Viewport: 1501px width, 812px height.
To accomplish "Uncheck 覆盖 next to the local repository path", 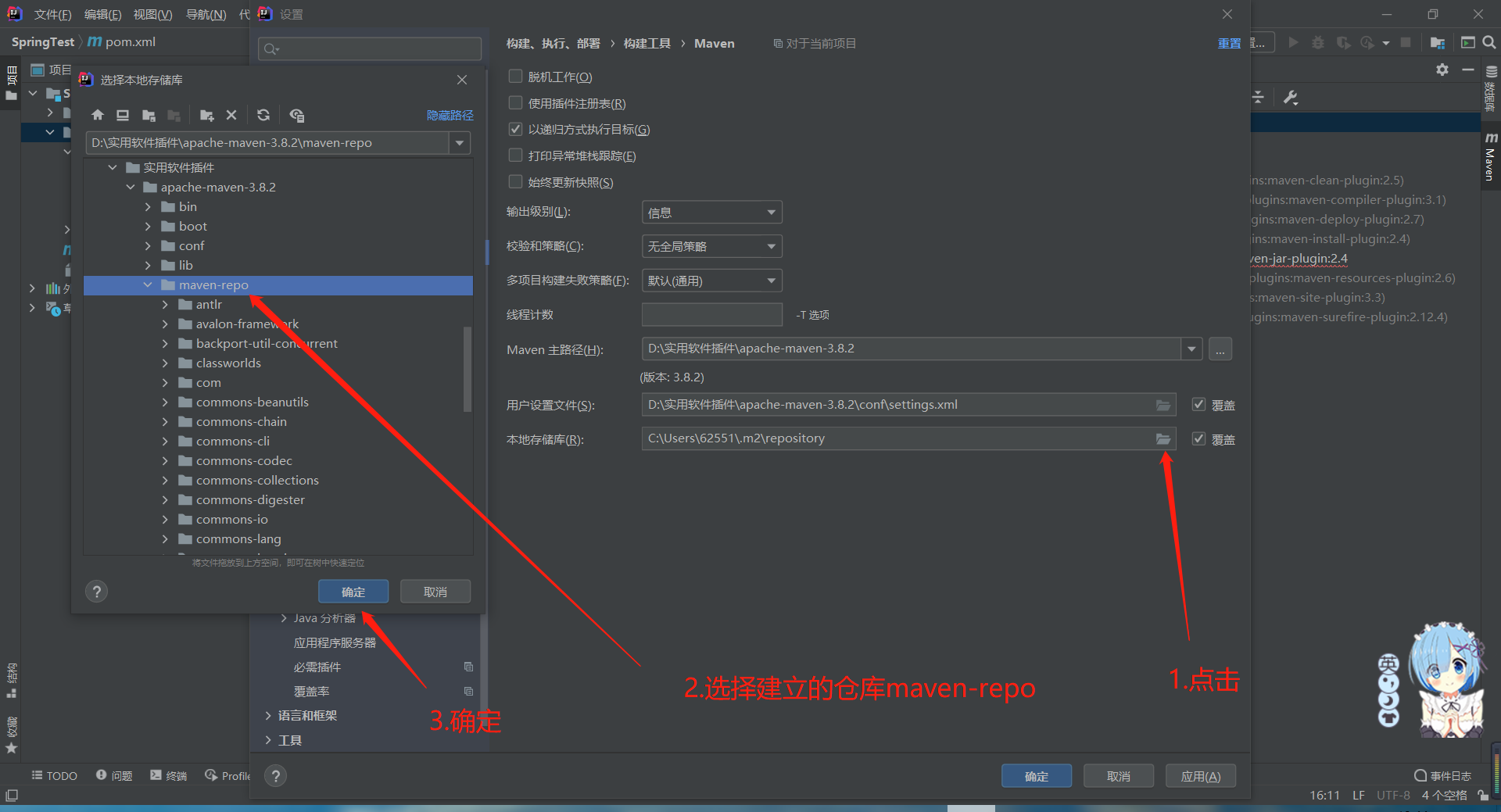I will [x=1198, y=438].
